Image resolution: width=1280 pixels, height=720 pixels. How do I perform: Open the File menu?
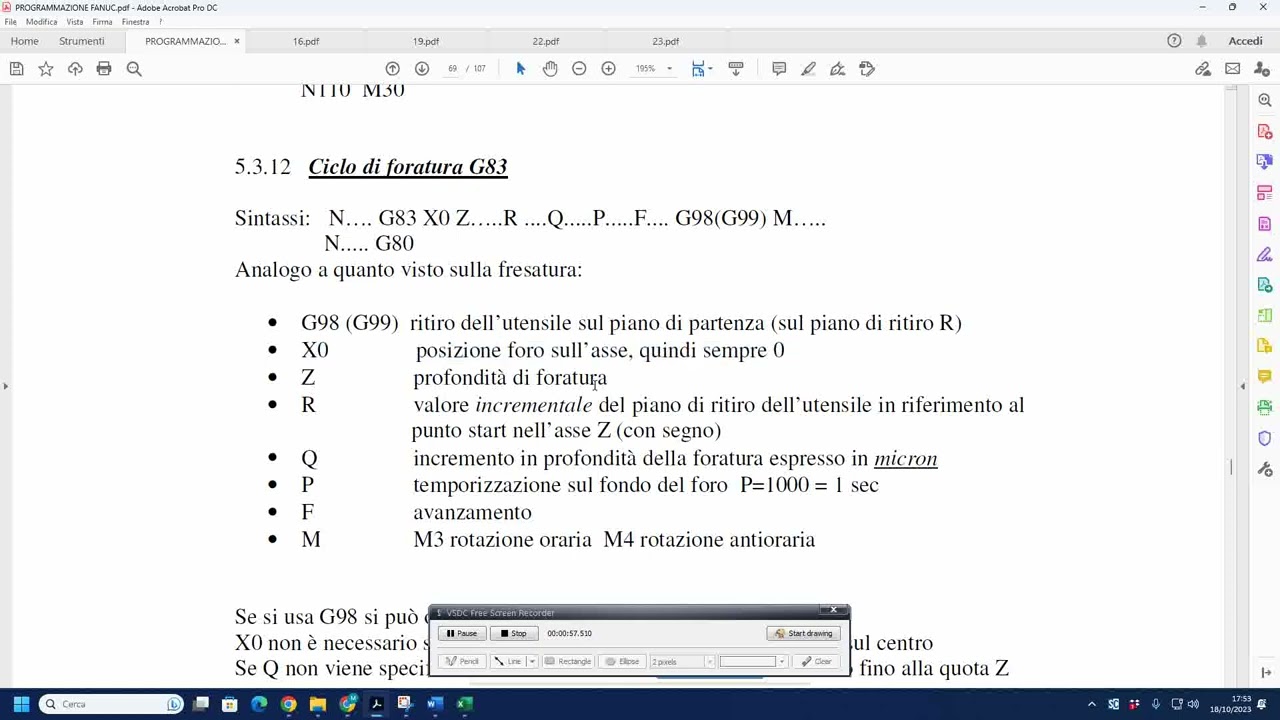(10, 22)
